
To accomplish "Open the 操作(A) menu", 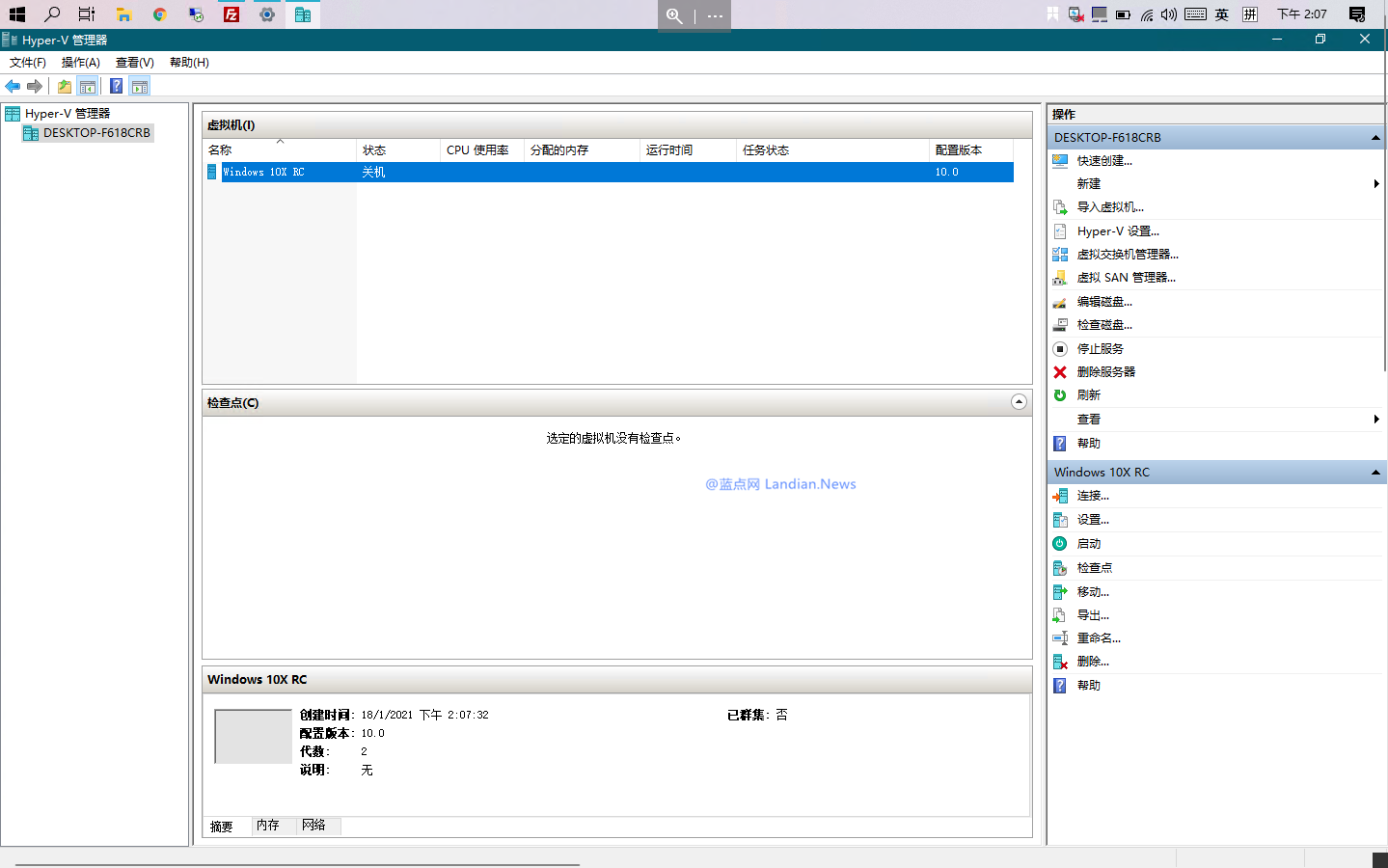I will 81,63.
